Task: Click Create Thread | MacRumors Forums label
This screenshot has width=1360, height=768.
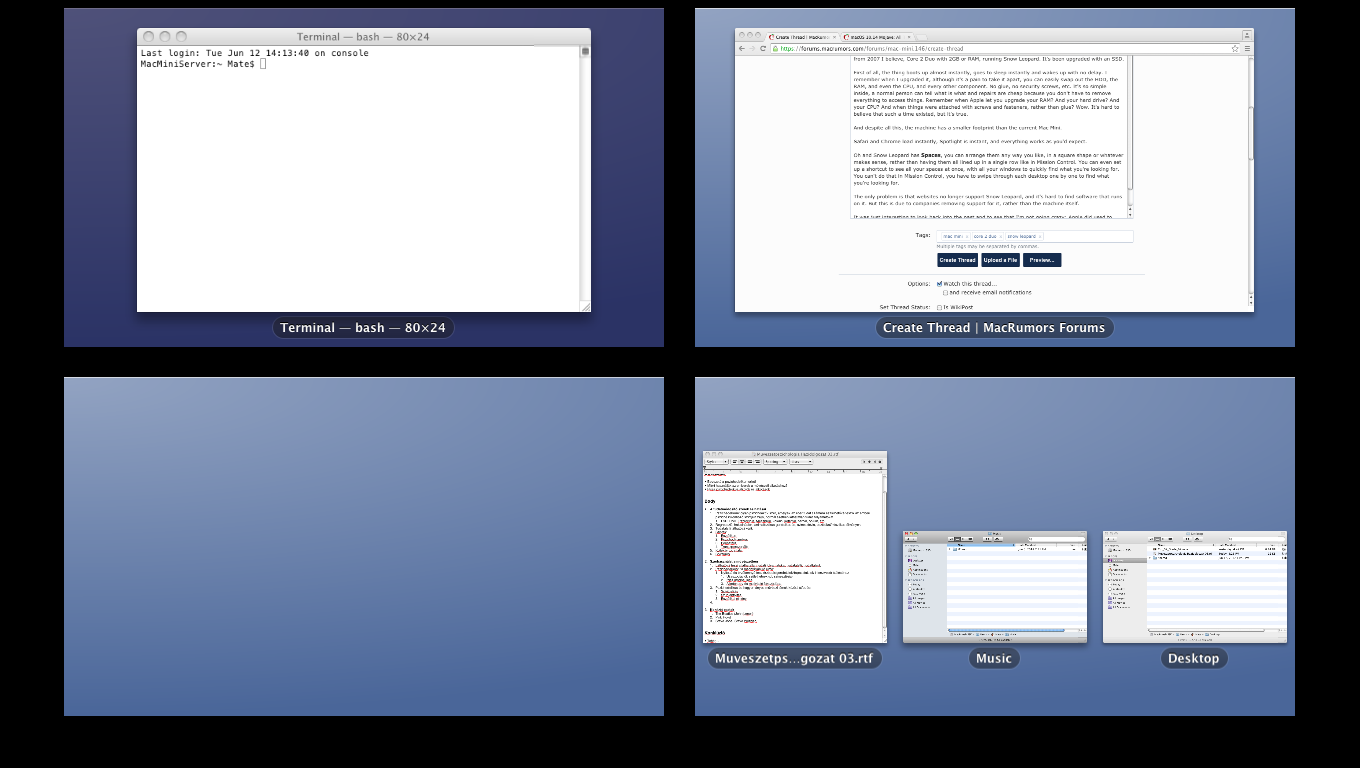Action: coord(994,328)
